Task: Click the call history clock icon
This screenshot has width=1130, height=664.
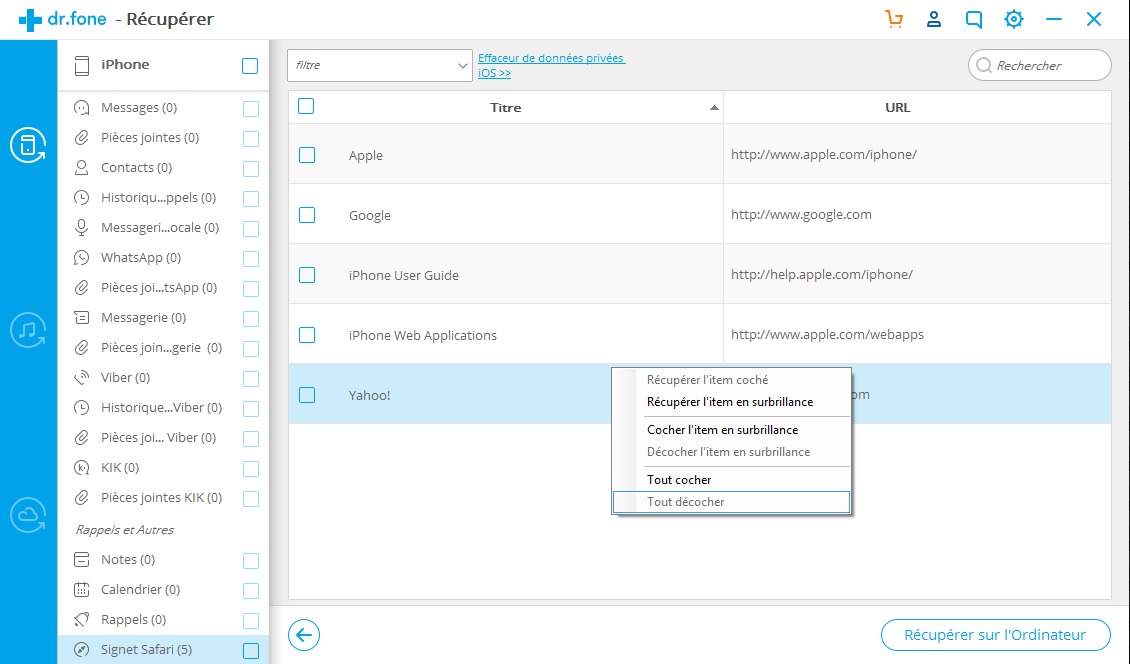Action: (x=81, y=198)
